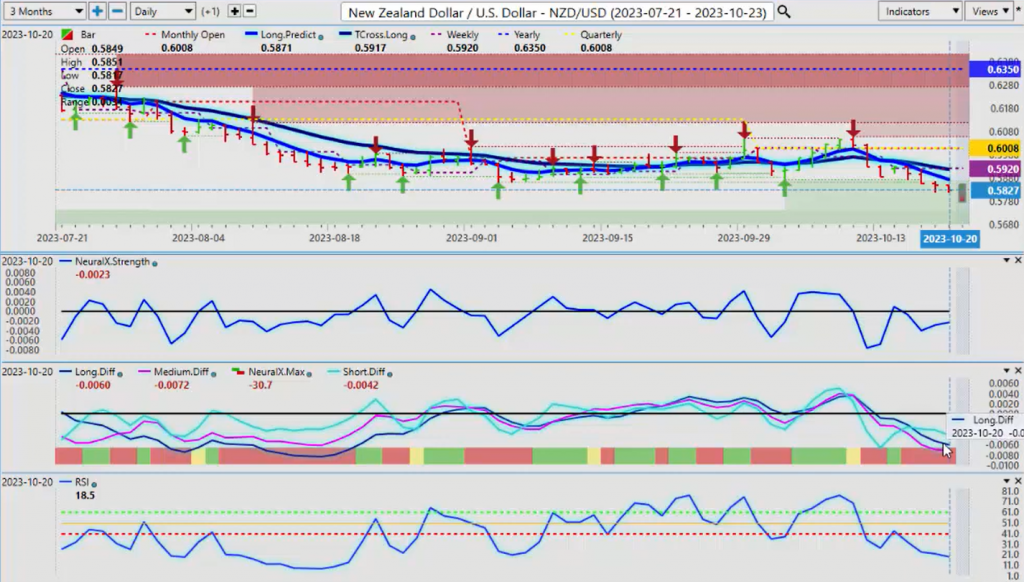Screen dimensions: 1024x582
Task: Click the info dot beside Medium.Diff
Action: [x=214, y=374]
